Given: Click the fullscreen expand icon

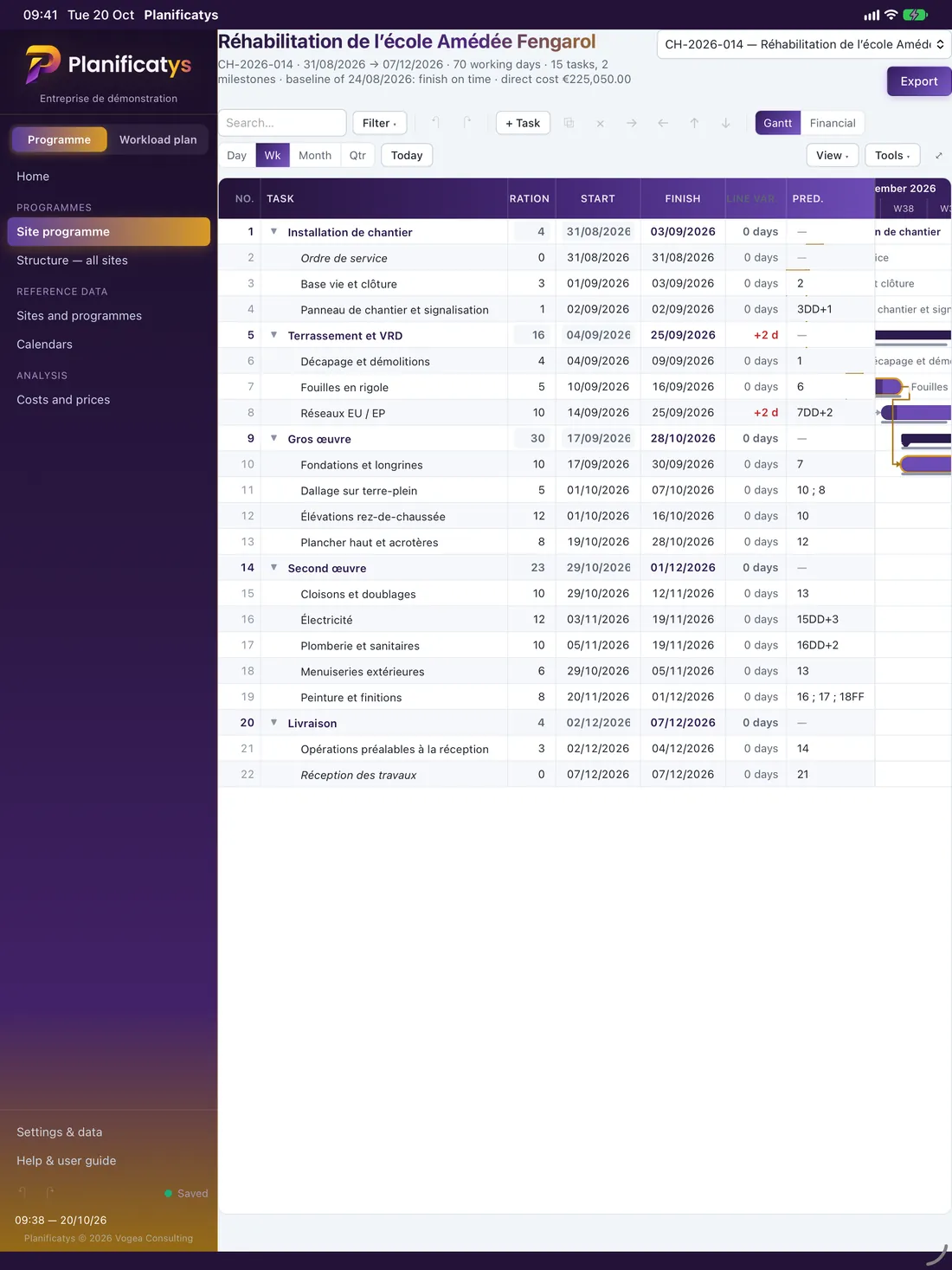Looking at the screenshot, I should pyautogui.click(x=939, y=156).
